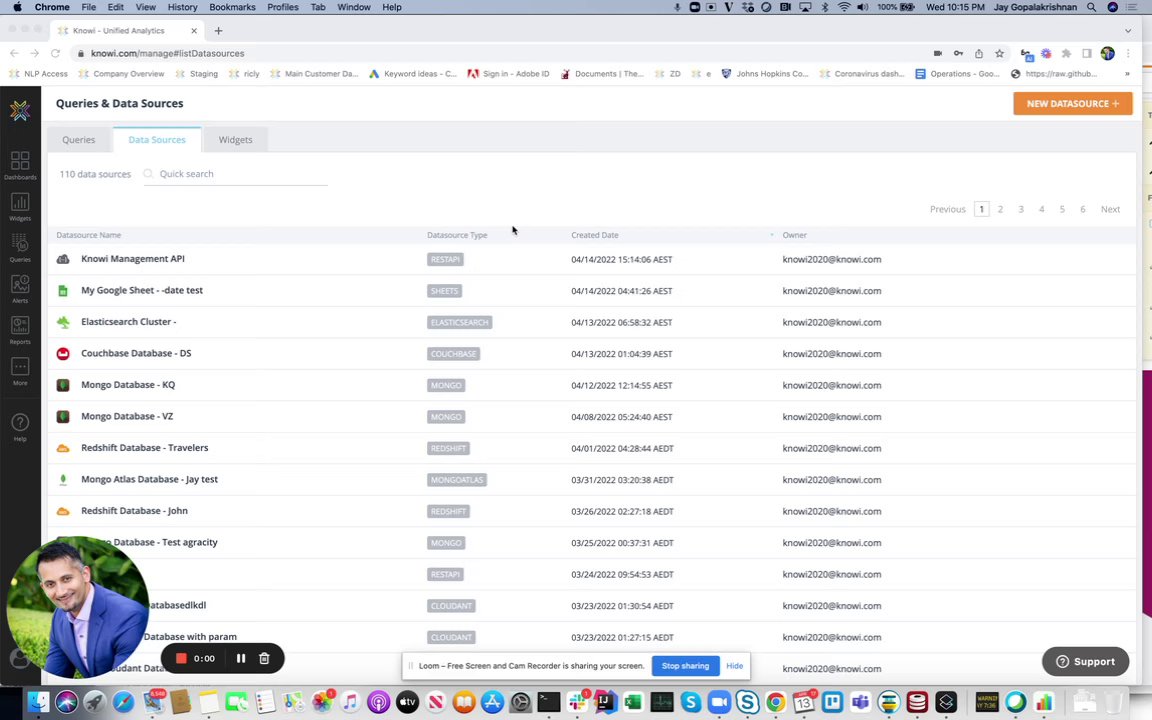Click the MONGOATLAS type badge

tap(457, 480)
